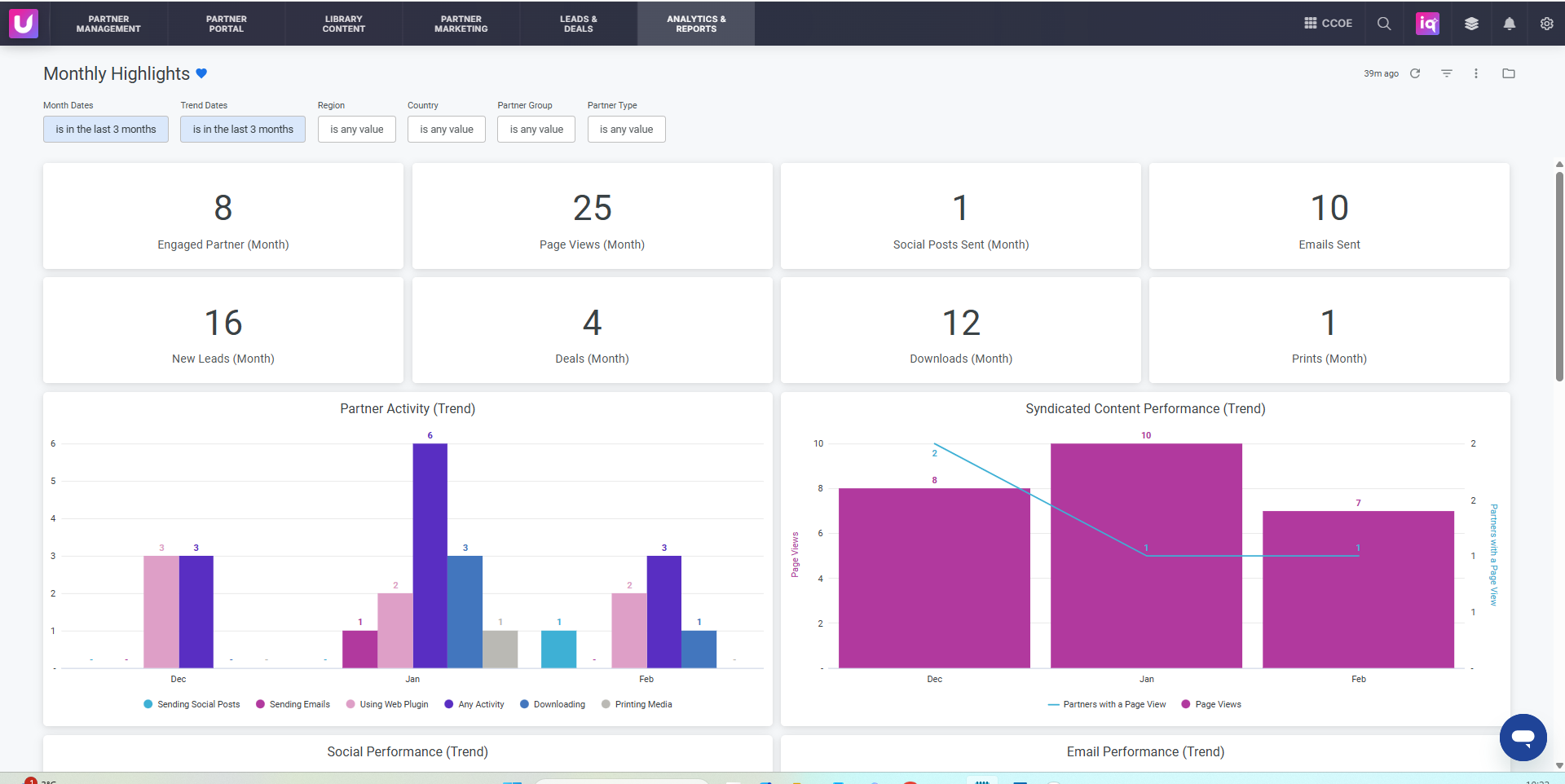Open the blue chat support bubble

point(1523,738)
